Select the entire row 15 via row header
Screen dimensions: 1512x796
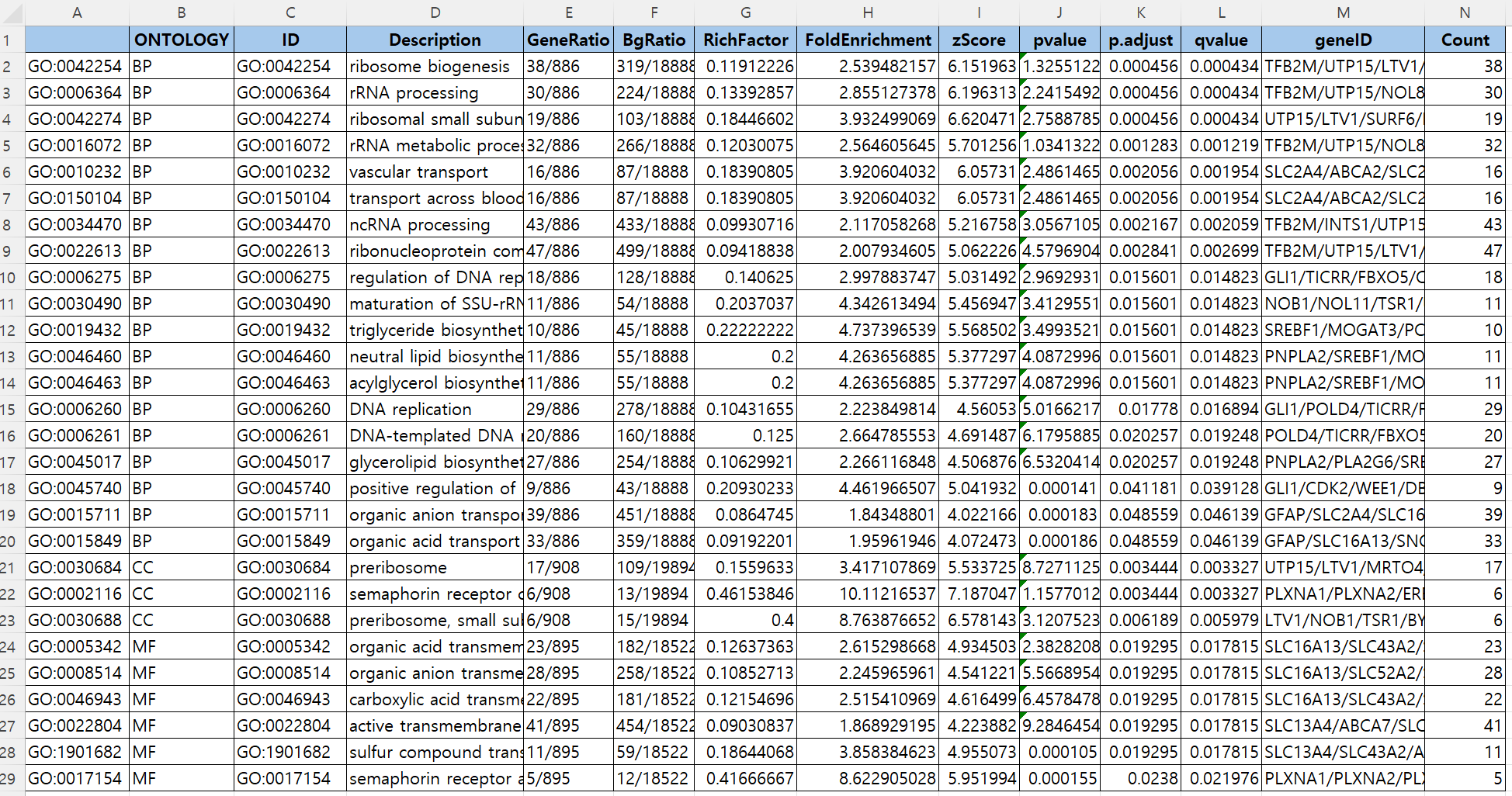[x=9, y=410]
